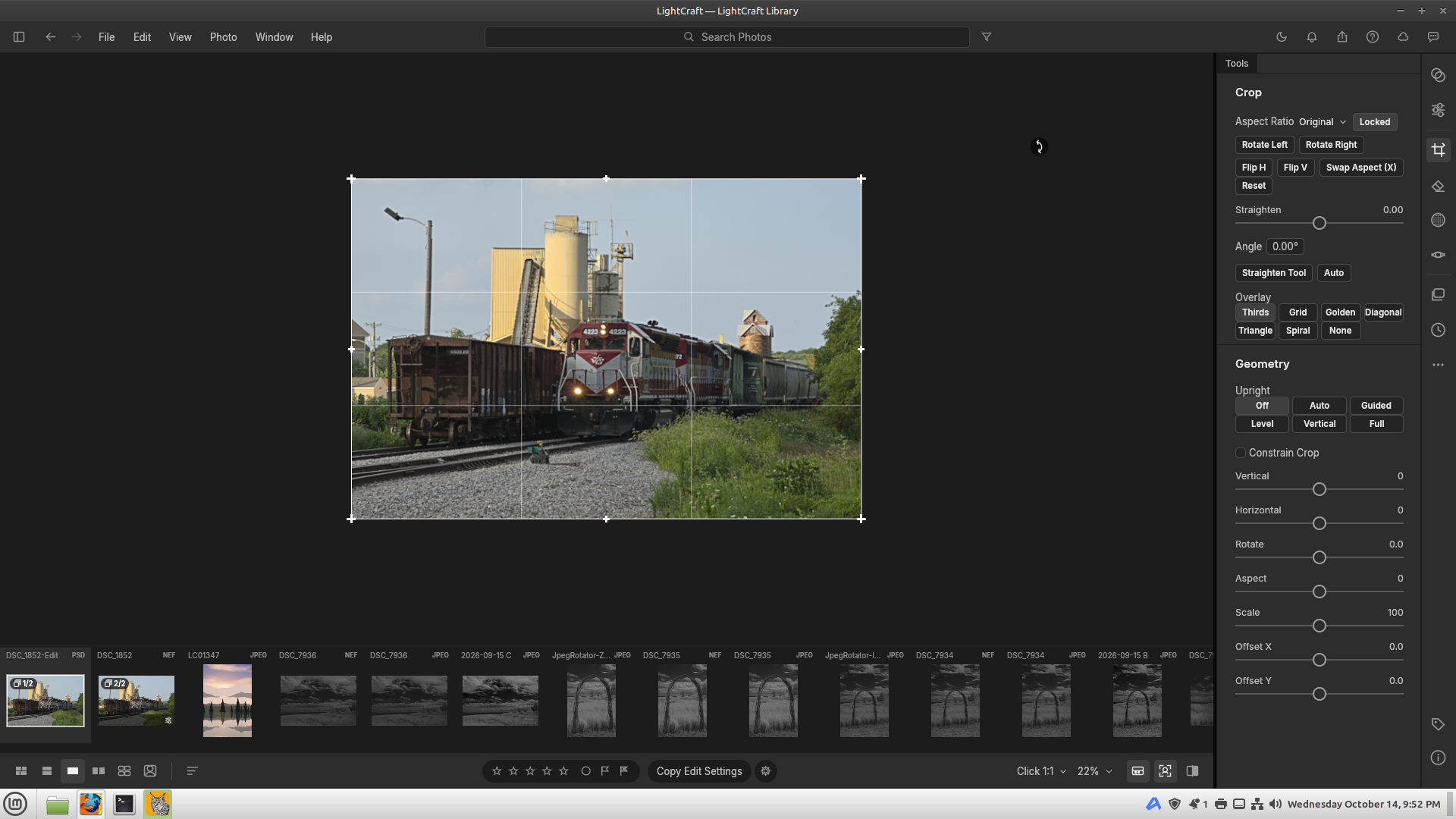This screenshot has height=819, width=1456.
Task: Open the Aspect Ratio Original dropdown
Action: (x=1323, y=122)
